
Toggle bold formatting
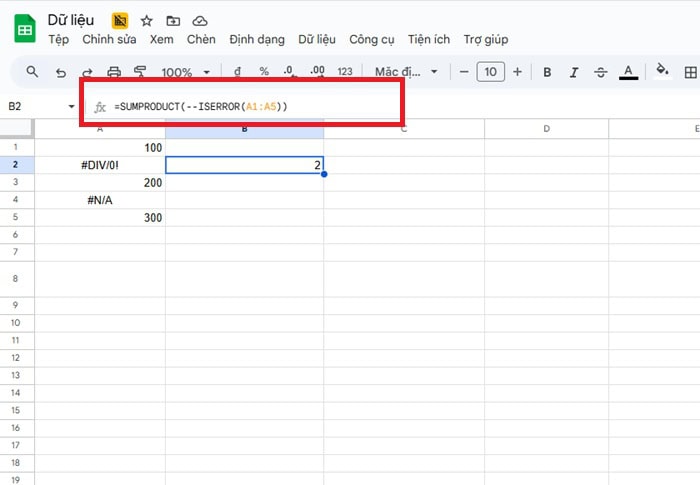[547, 72]
